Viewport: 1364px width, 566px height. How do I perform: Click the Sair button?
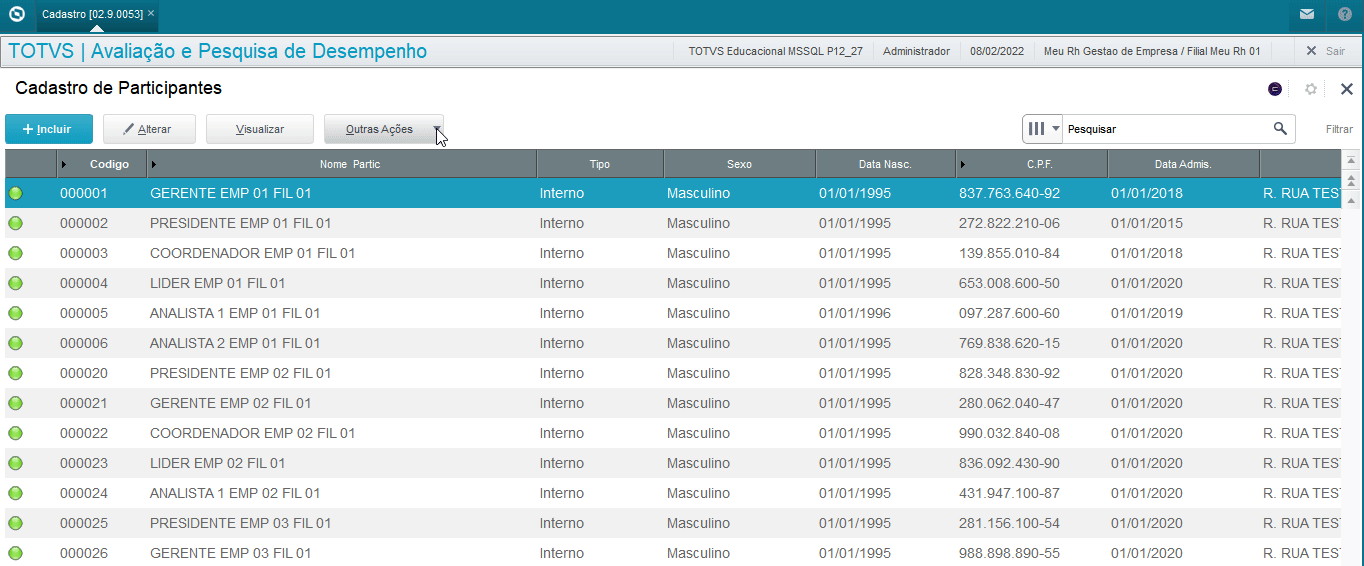(x=1325, y=51)
